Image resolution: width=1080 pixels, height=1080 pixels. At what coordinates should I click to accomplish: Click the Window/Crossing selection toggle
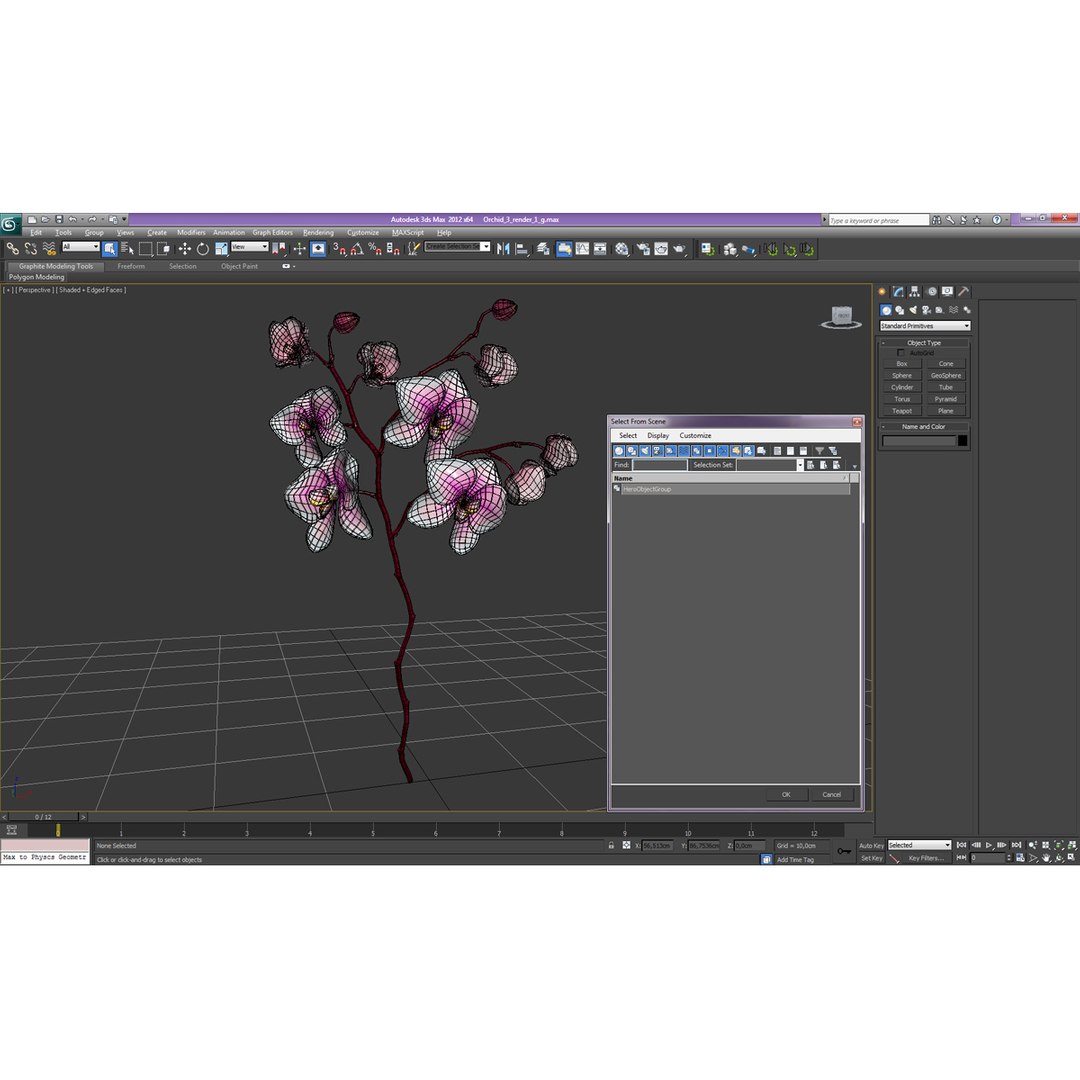click(x=163, y=249)
